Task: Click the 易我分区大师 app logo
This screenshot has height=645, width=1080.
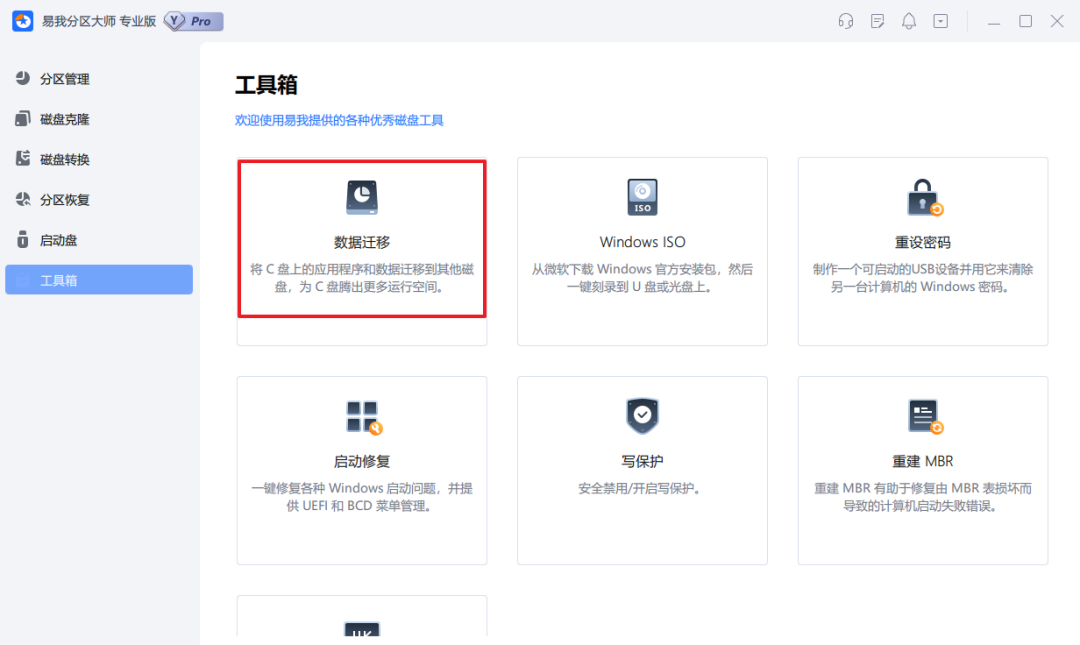Action: (x=23, y=21)
